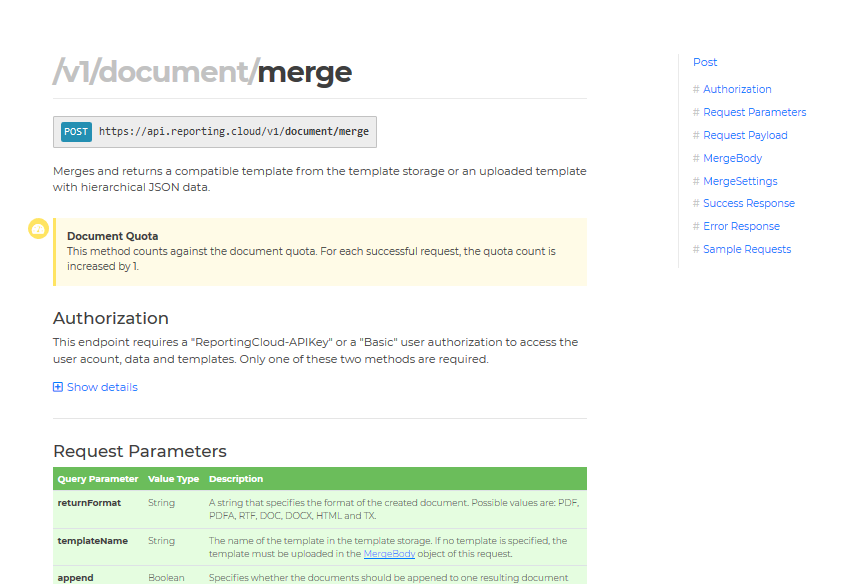866x584 pixels.
Task: Expand Show details authorization link
Action: (x=102, y=387)
